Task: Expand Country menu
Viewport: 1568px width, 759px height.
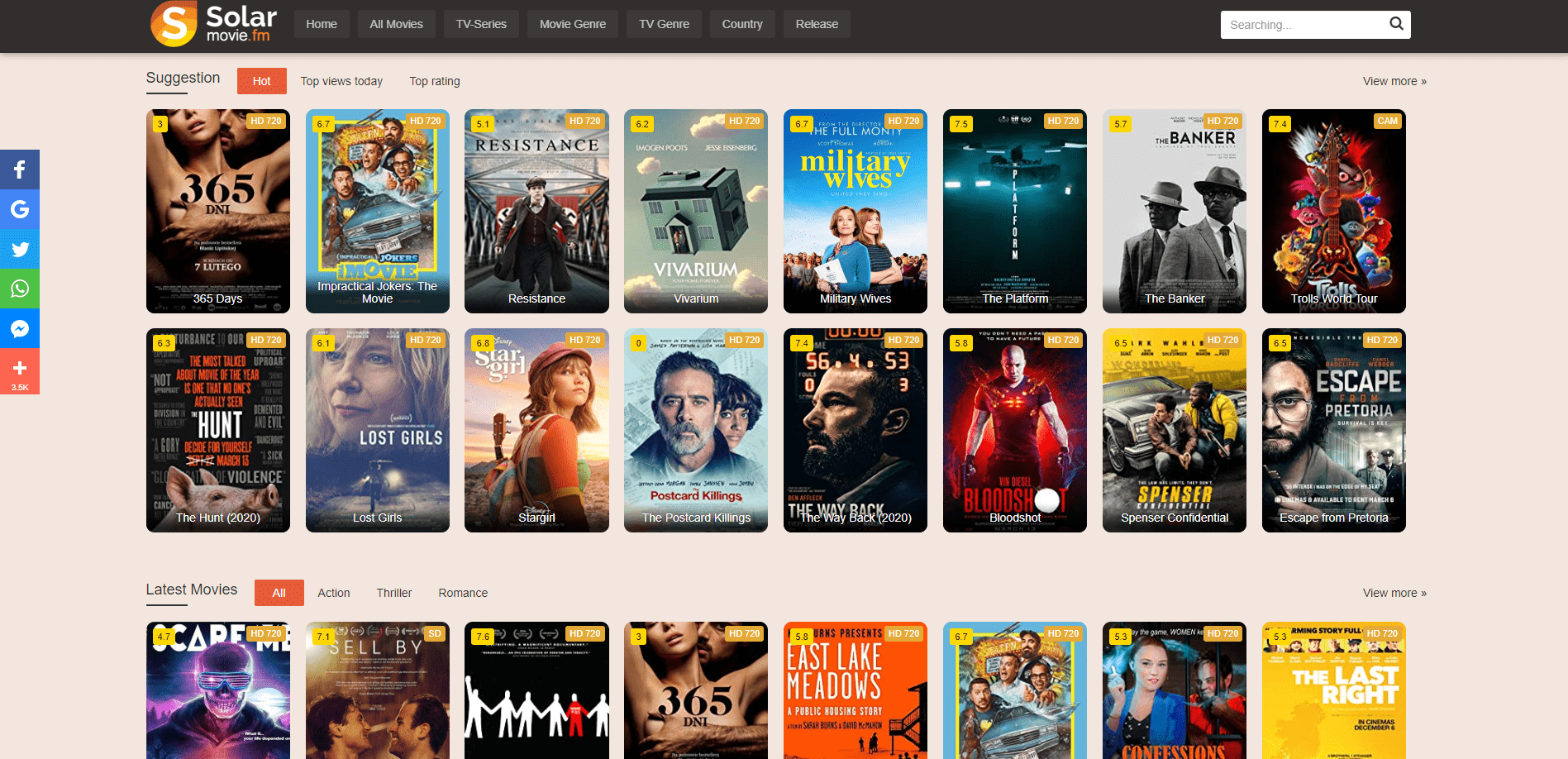Action: 742,24
